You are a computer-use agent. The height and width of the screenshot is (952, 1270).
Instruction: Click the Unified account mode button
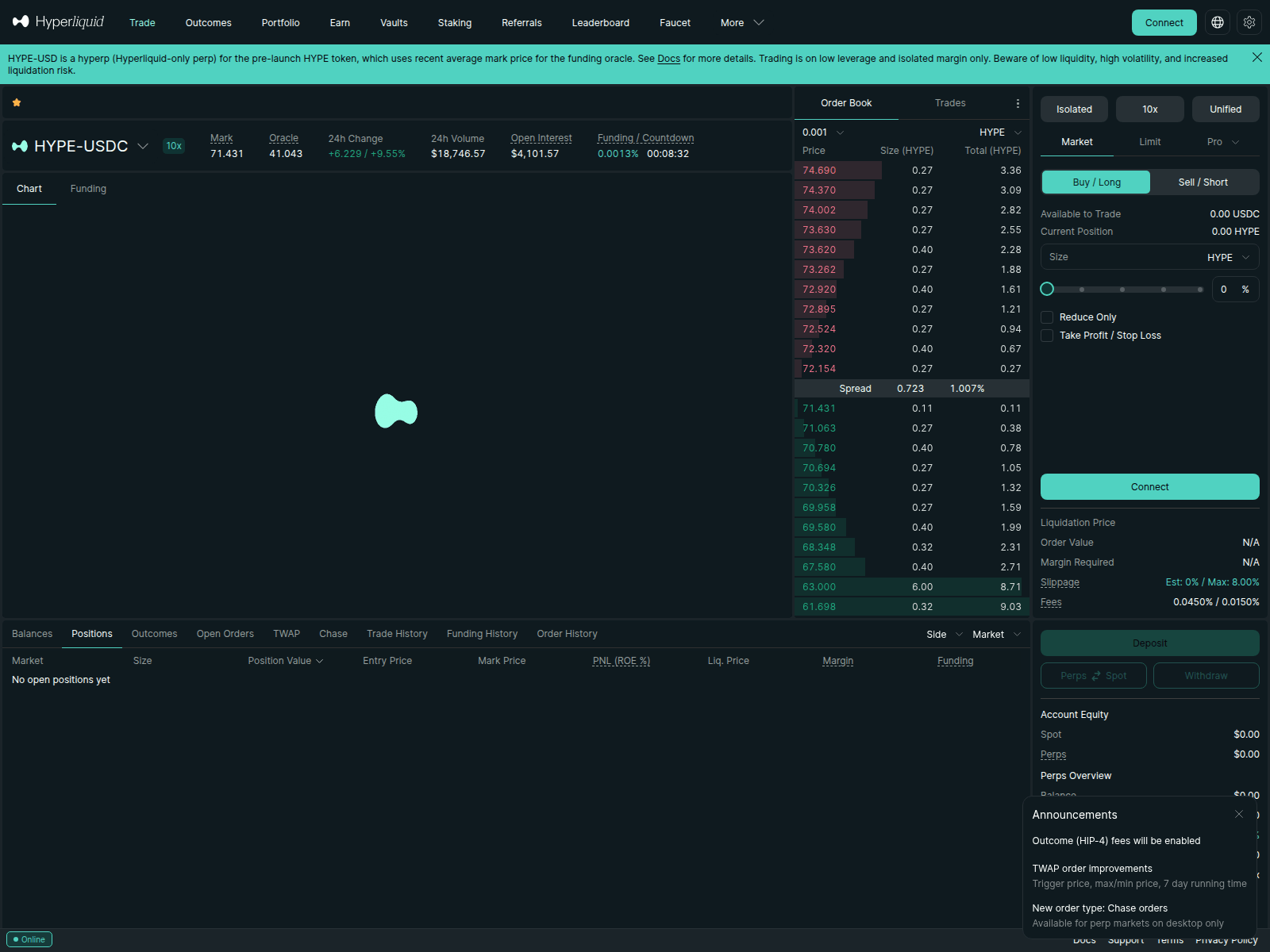[1226, 109]
